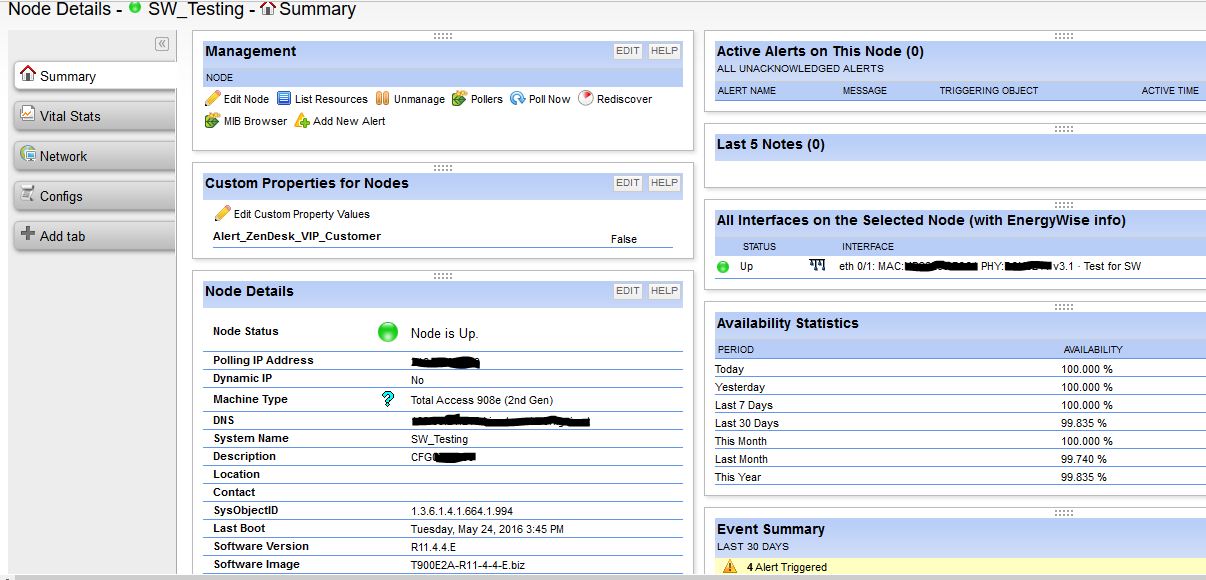Open the MIB Browser link
Image resolution: width=1206 pixels, height=580 pixels.
[x=255, y=121]
